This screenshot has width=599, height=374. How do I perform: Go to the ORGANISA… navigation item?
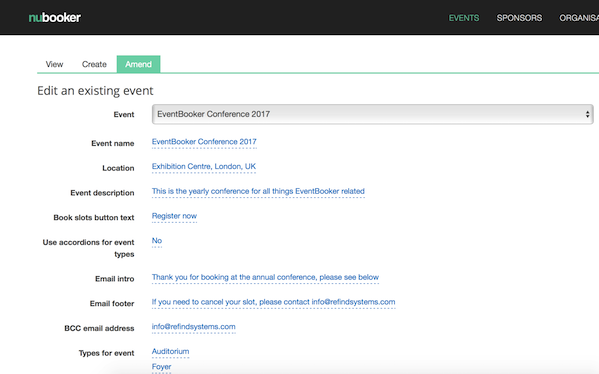(x=579, y=18)
